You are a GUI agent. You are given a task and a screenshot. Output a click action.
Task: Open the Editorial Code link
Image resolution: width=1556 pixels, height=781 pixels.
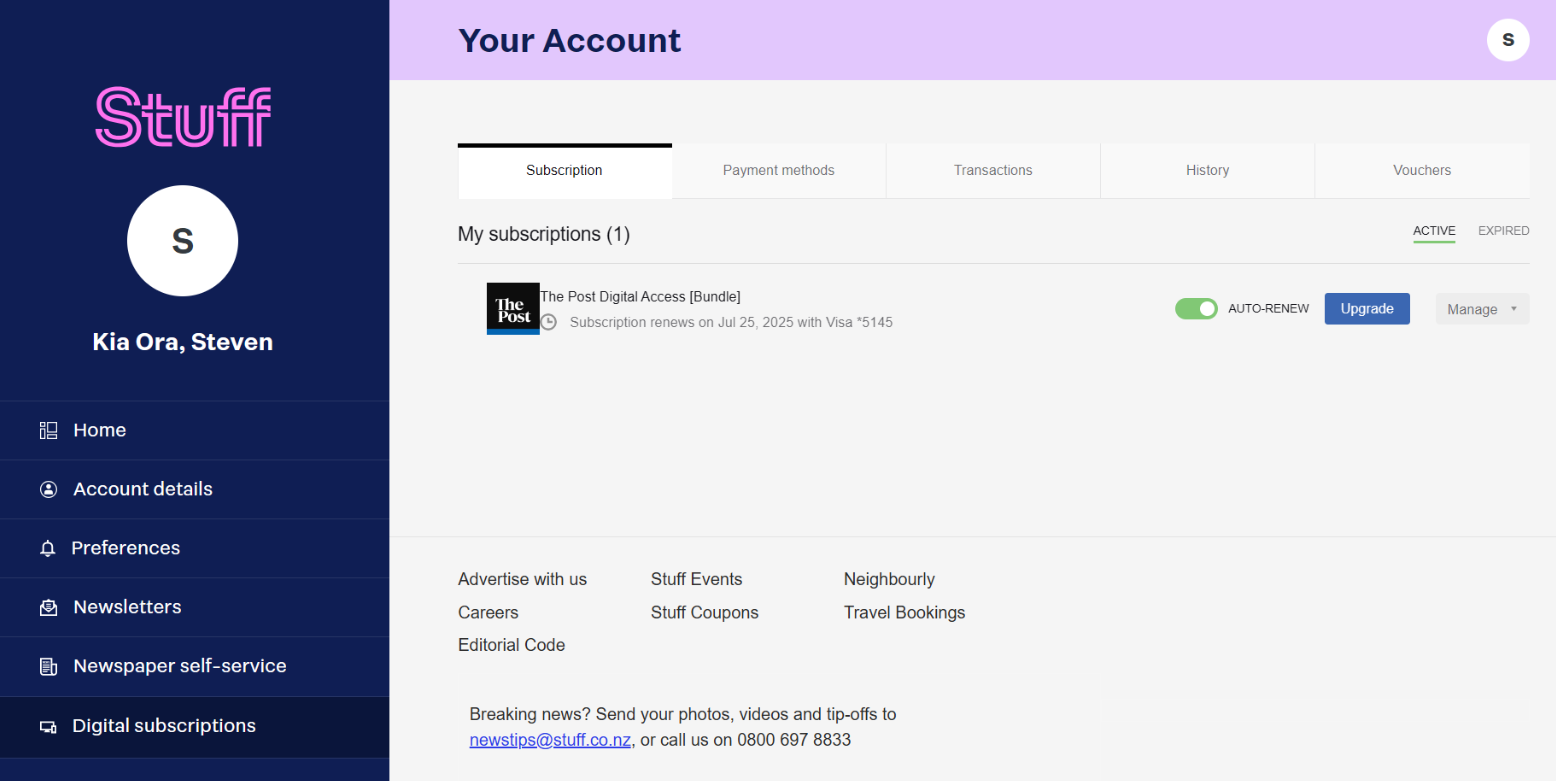click(511, 645)
